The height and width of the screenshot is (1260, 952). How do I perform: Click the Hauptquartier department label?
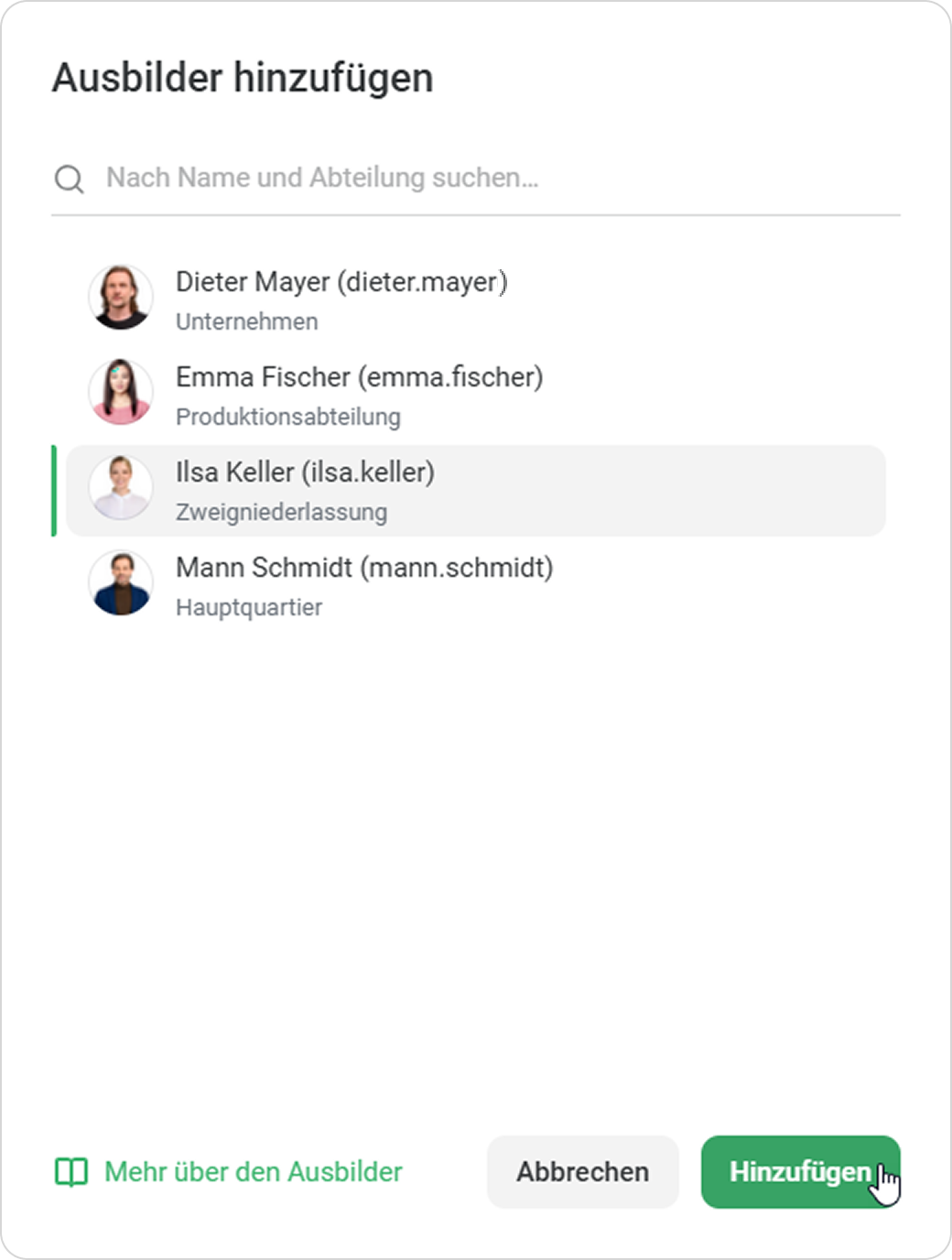coord(249,608)
